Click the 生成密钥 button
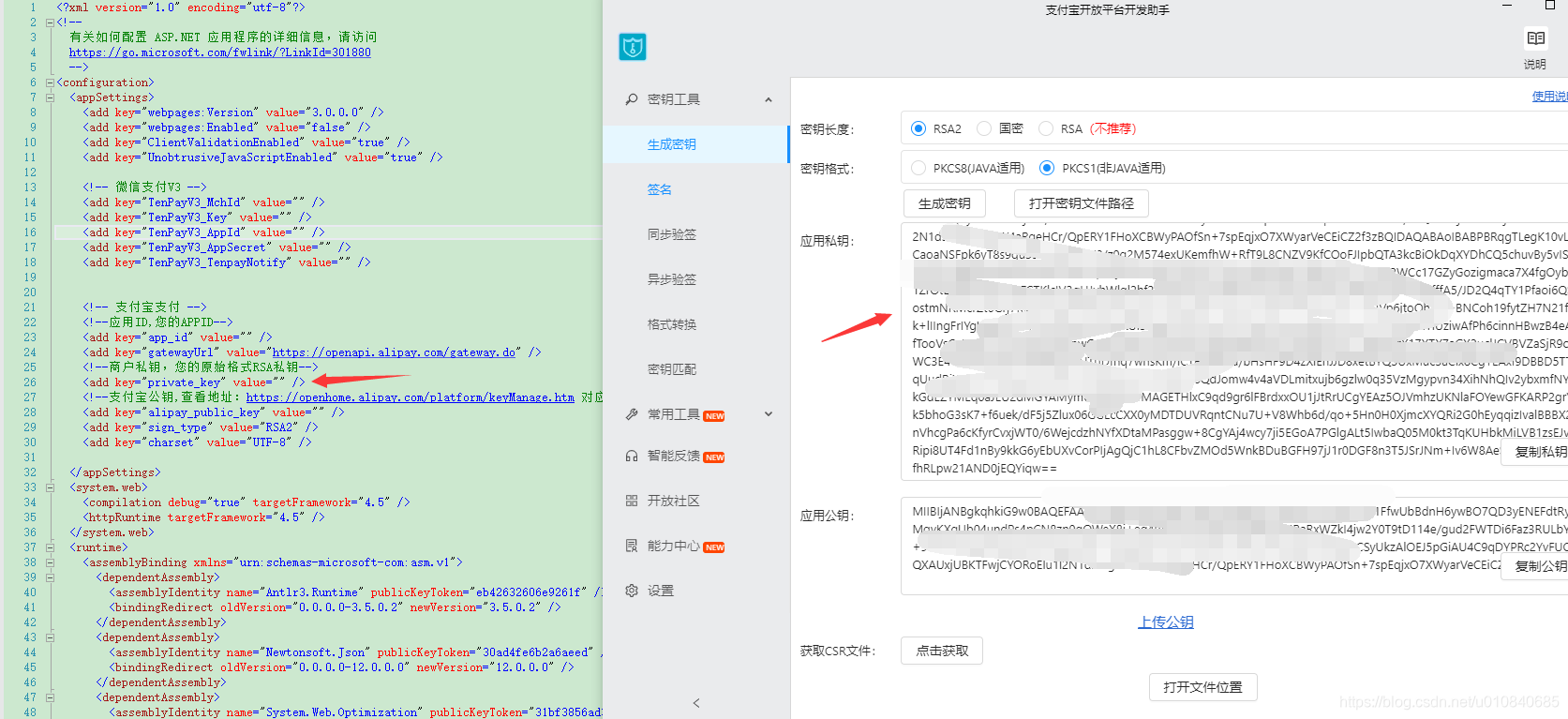 945,203
